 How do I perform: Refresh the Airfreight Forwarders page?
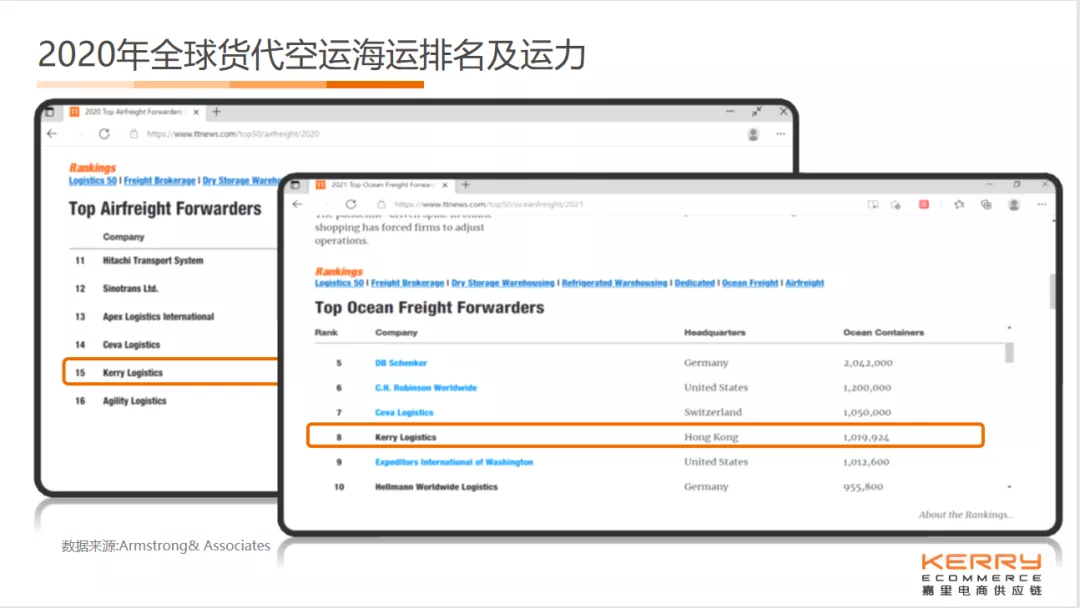click(x=104, y=134)
